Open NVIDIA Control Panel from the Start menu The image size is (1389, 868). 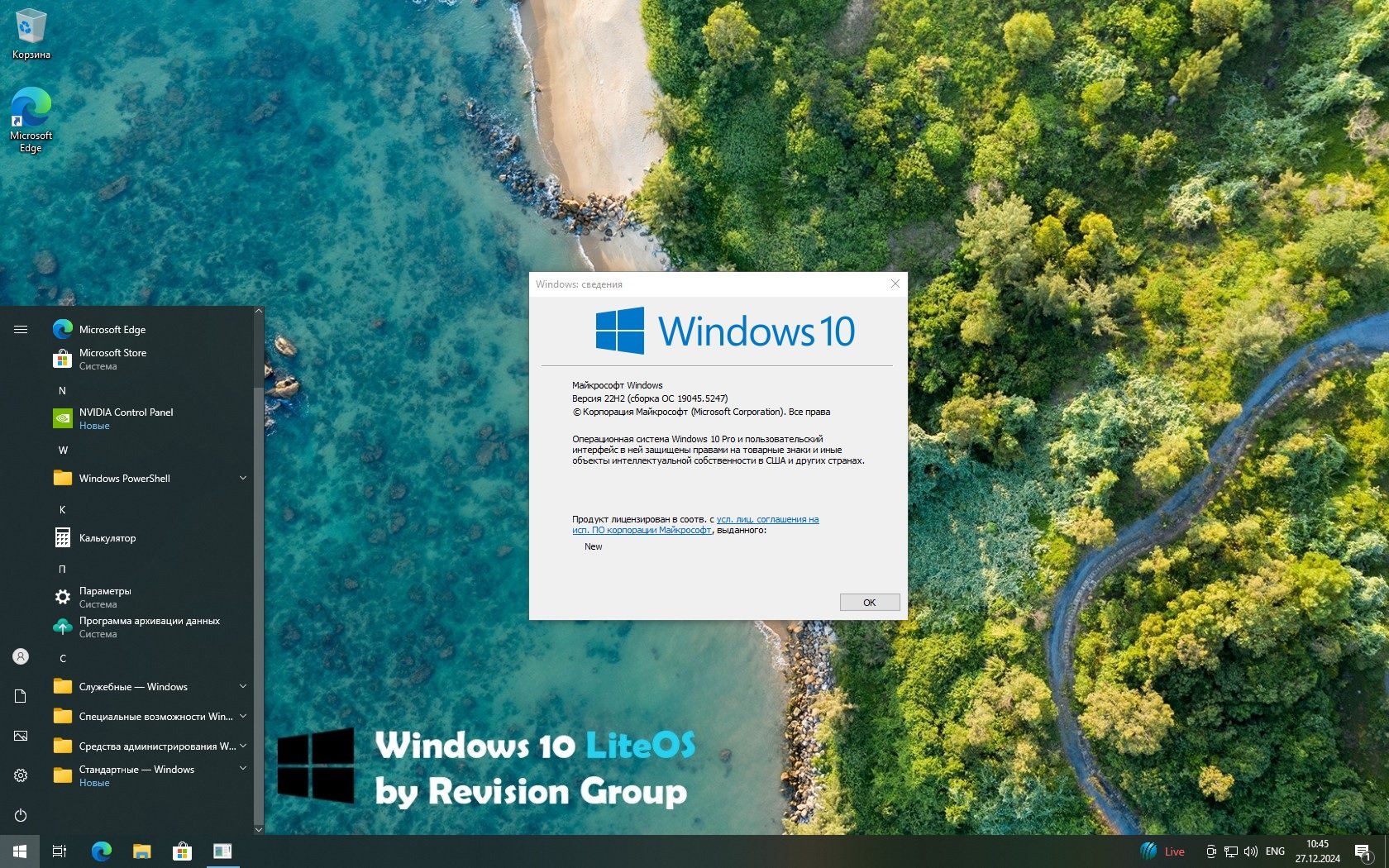coord(149,418)
